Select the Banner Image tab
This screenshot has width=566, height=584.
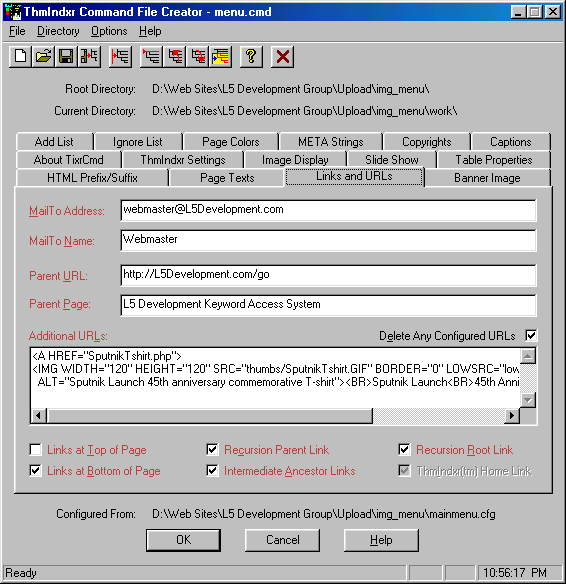pos(487,177)
